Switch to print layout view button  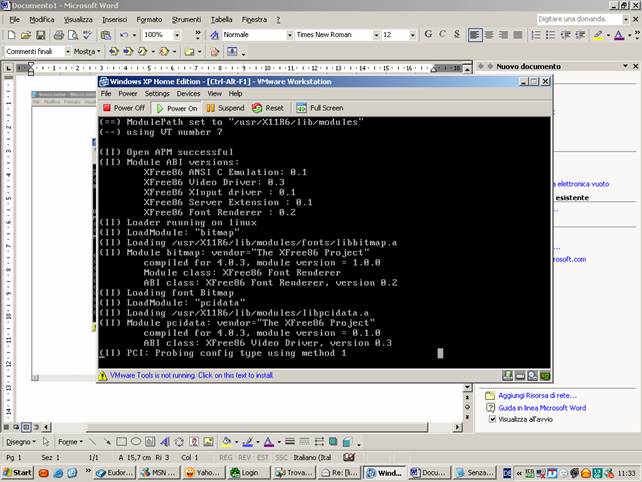[26, 427]
